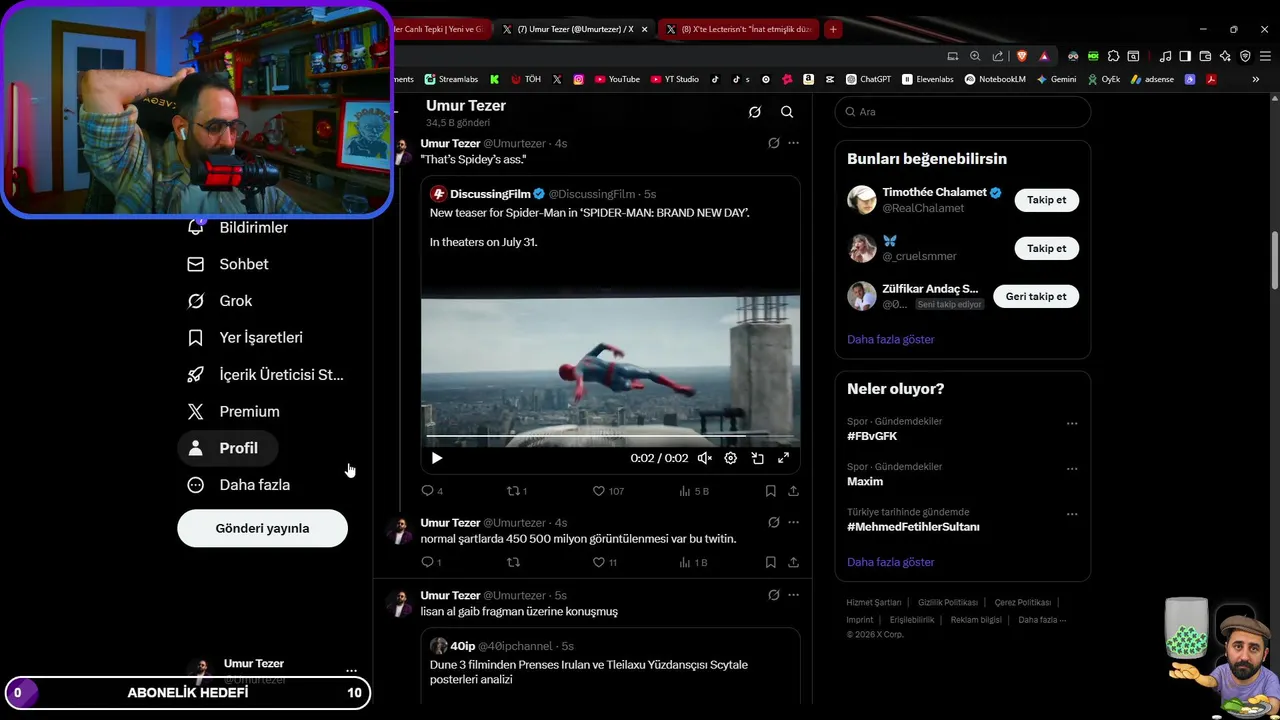View analytics showing 5 B views
Viewport: 1280px width, 720px height.
(694, 491)
